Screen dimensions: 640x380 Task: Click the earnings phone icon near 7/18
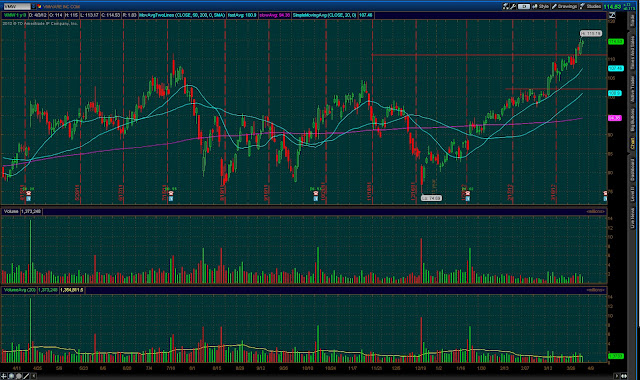point(171,193)
